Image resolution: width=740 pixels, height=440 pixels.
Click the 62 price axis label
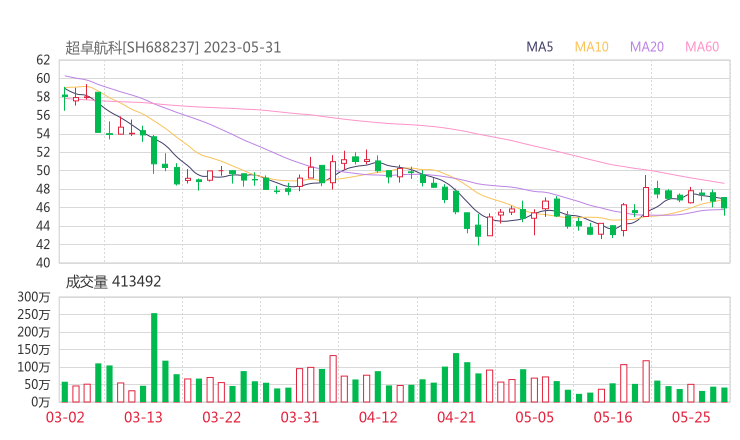click(x=43, y=60)
